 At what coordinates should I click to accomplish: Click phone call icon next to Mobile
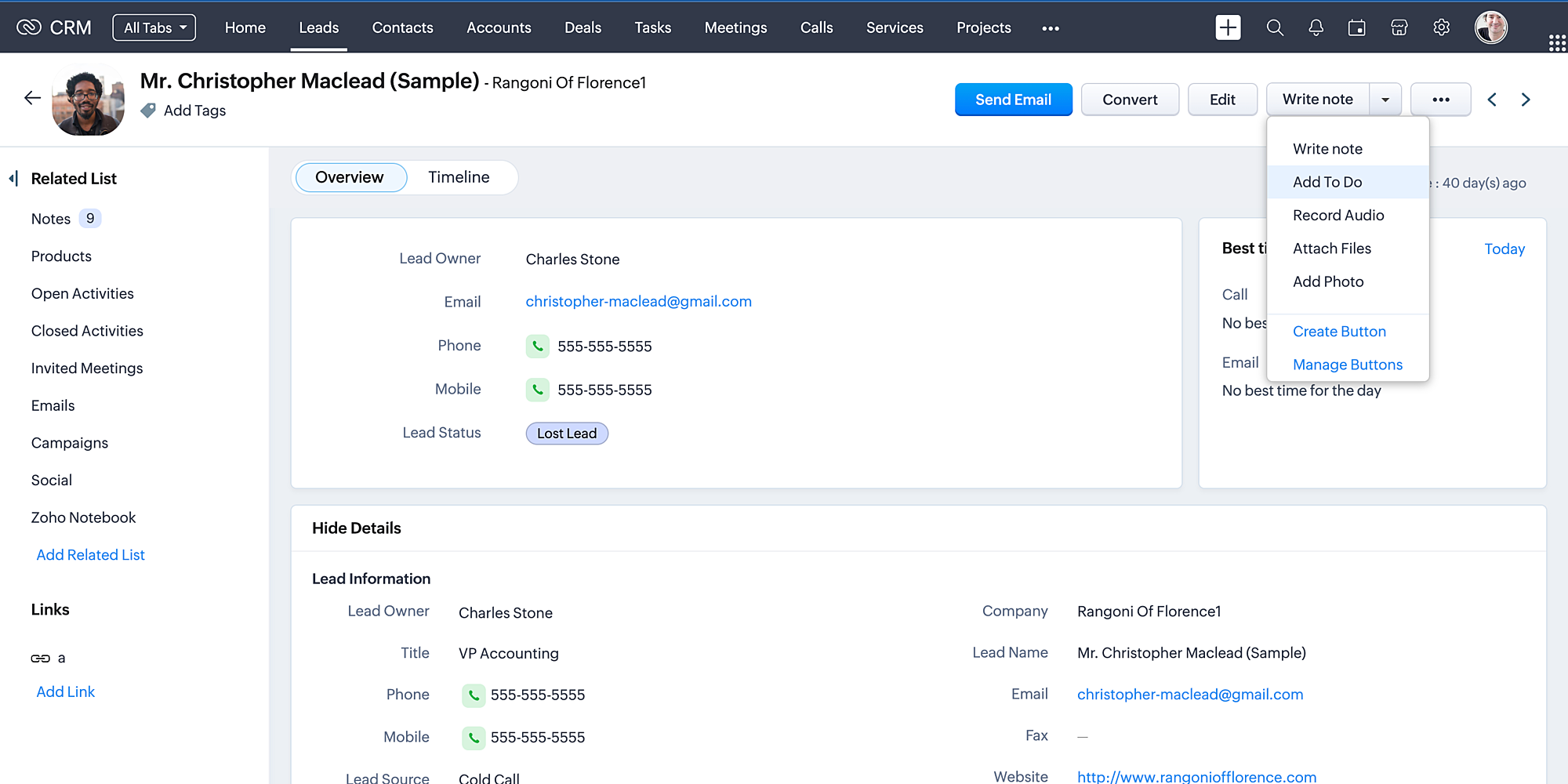pos(538,390)
